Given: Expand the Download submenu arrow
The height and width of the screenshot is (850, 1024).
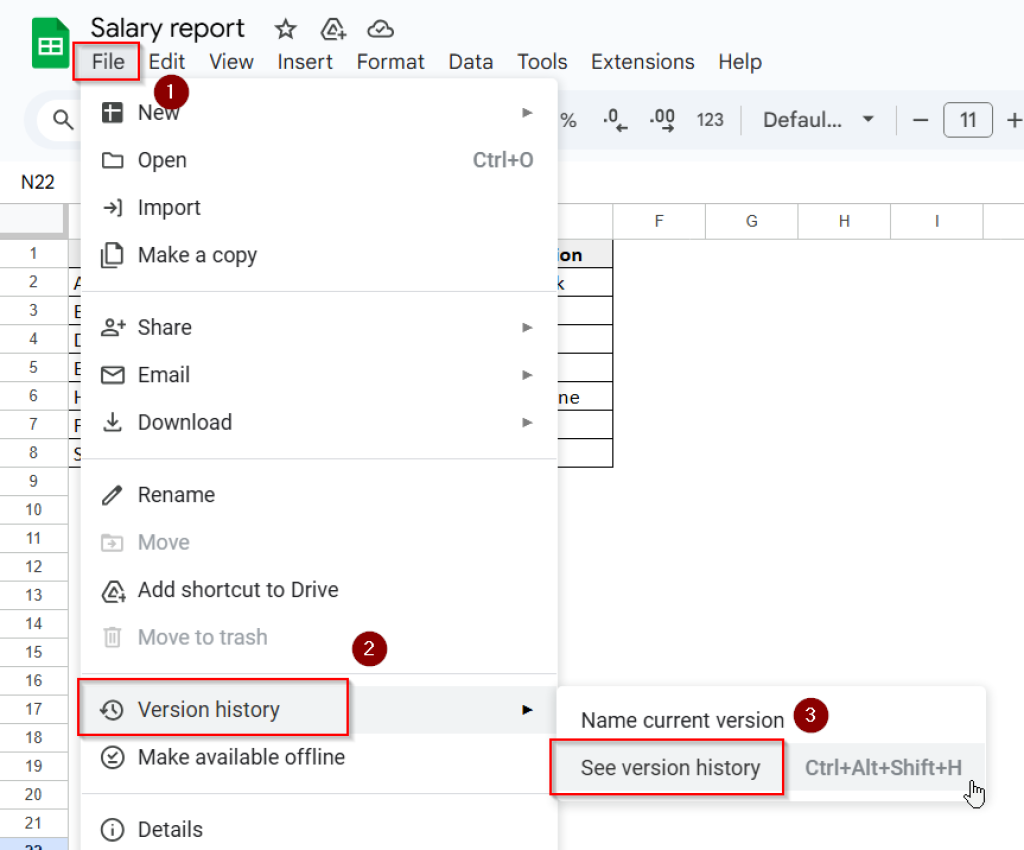Looking at the screenshot, I should [527, 422].
